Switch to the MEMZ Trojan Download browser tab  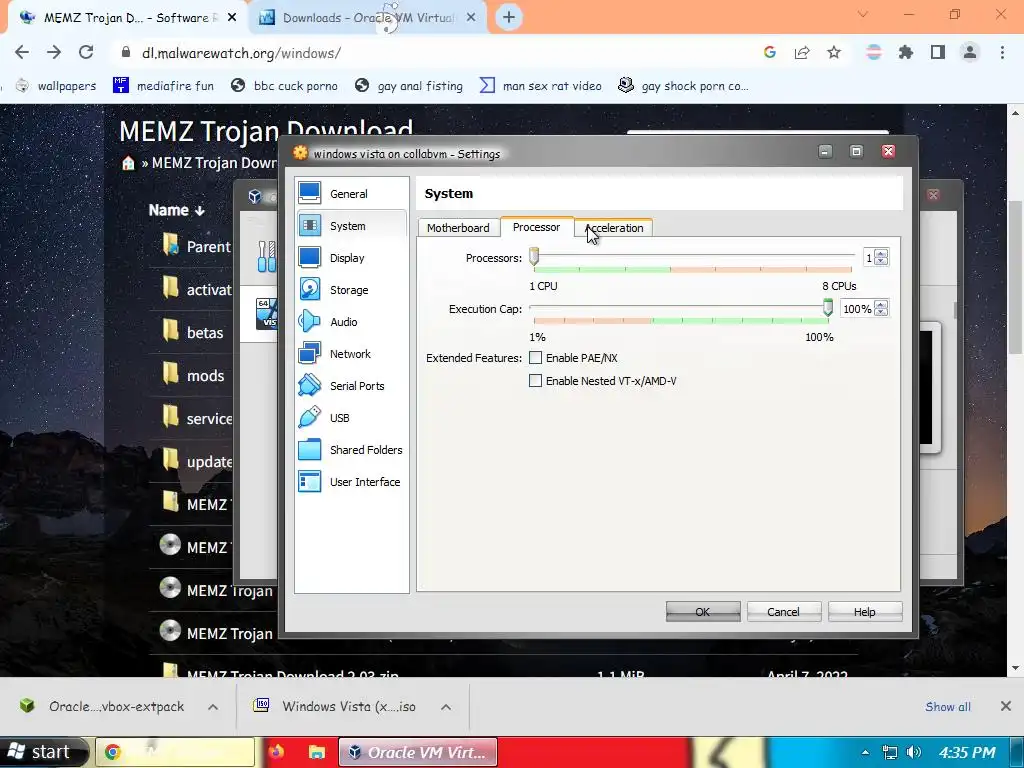[x=127, y=18]
